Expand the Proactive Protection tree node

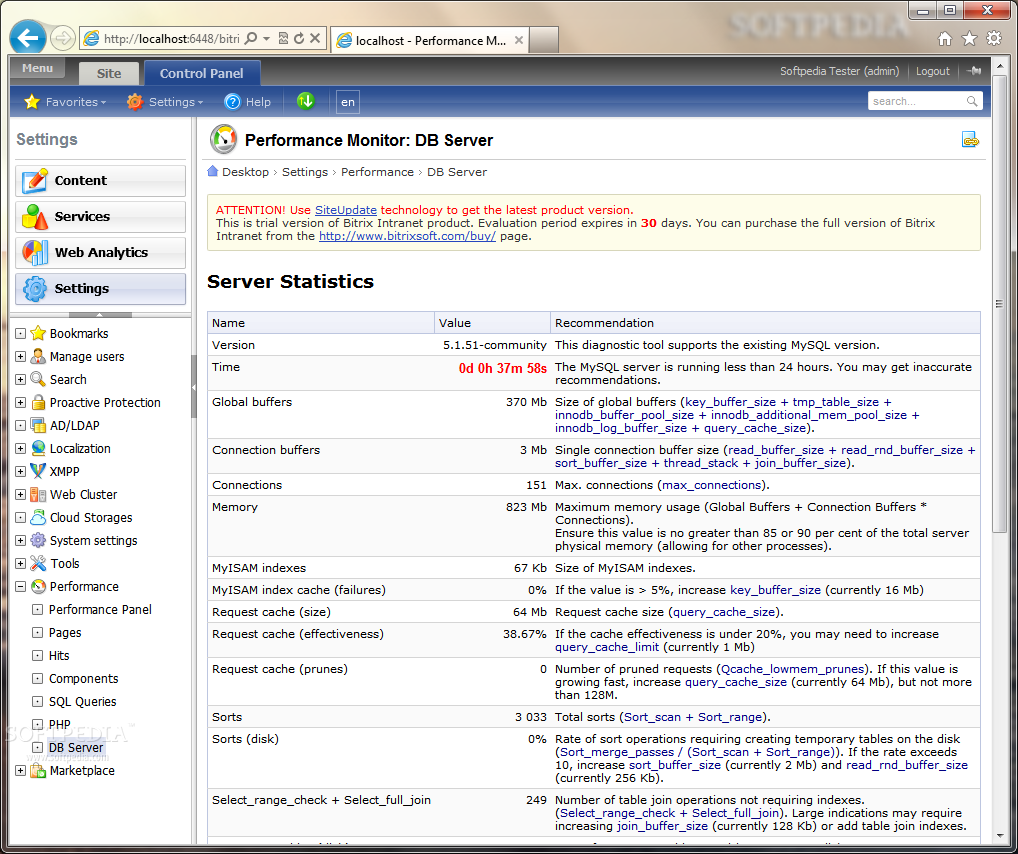pos(21,403)
